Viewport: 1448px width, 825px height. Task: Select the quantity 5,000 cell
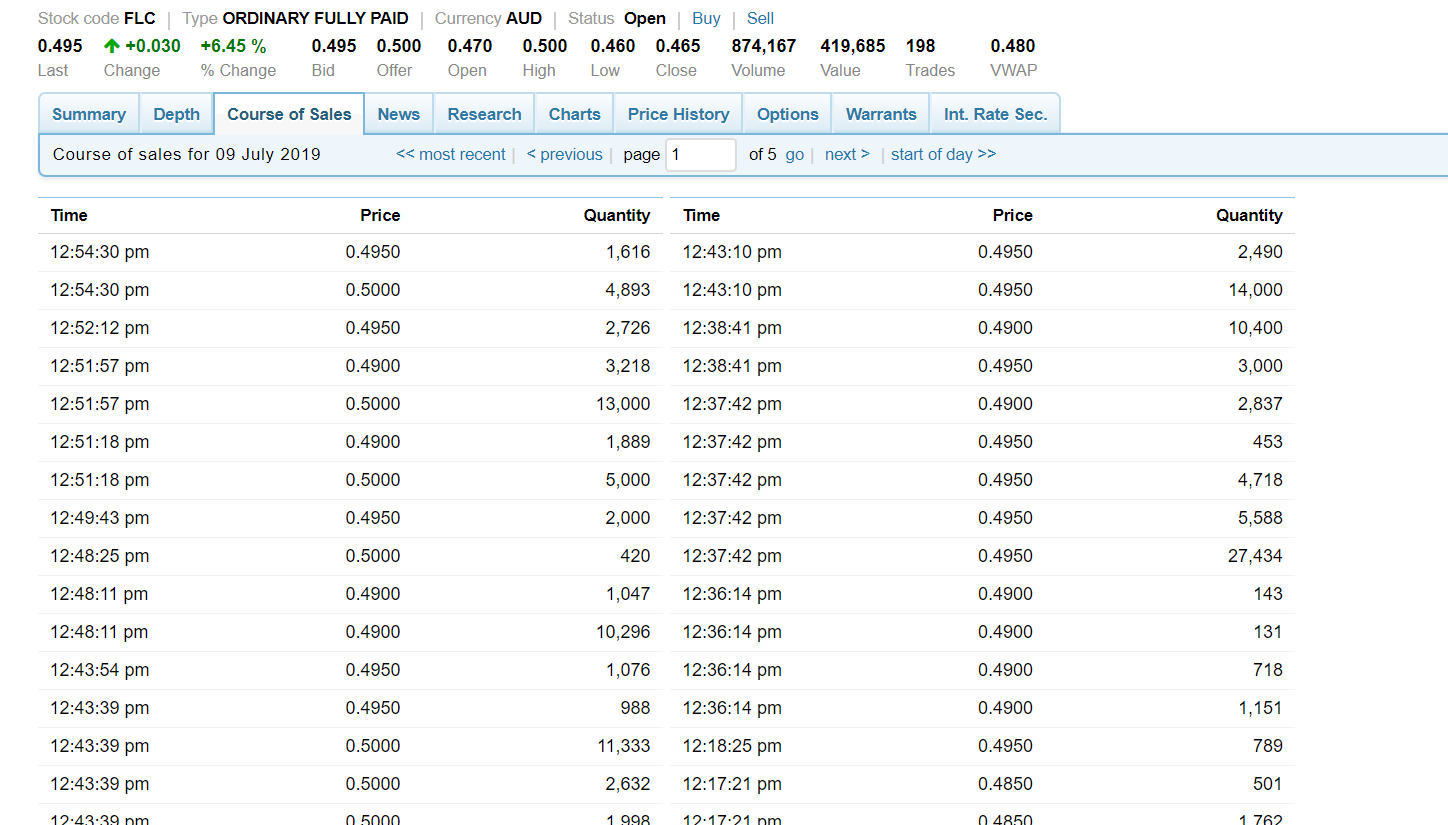628,480
